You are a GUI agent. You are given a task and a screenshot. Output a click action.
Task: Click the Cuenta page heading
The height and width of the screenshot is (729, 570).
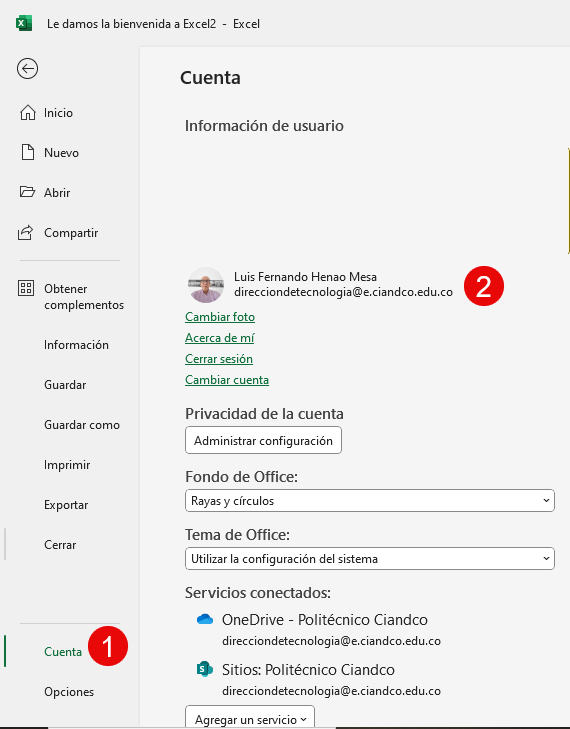210,78
